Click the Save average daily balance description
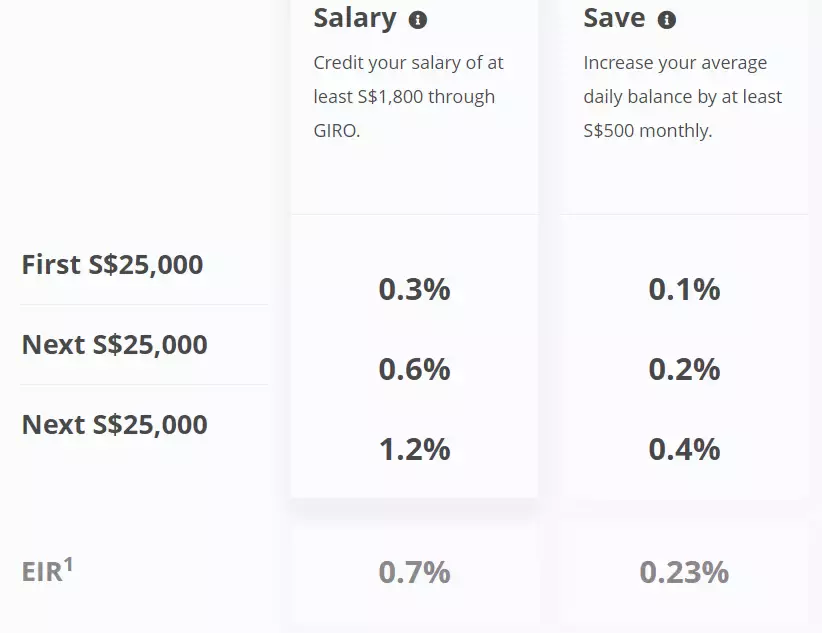 pos(682,97)
